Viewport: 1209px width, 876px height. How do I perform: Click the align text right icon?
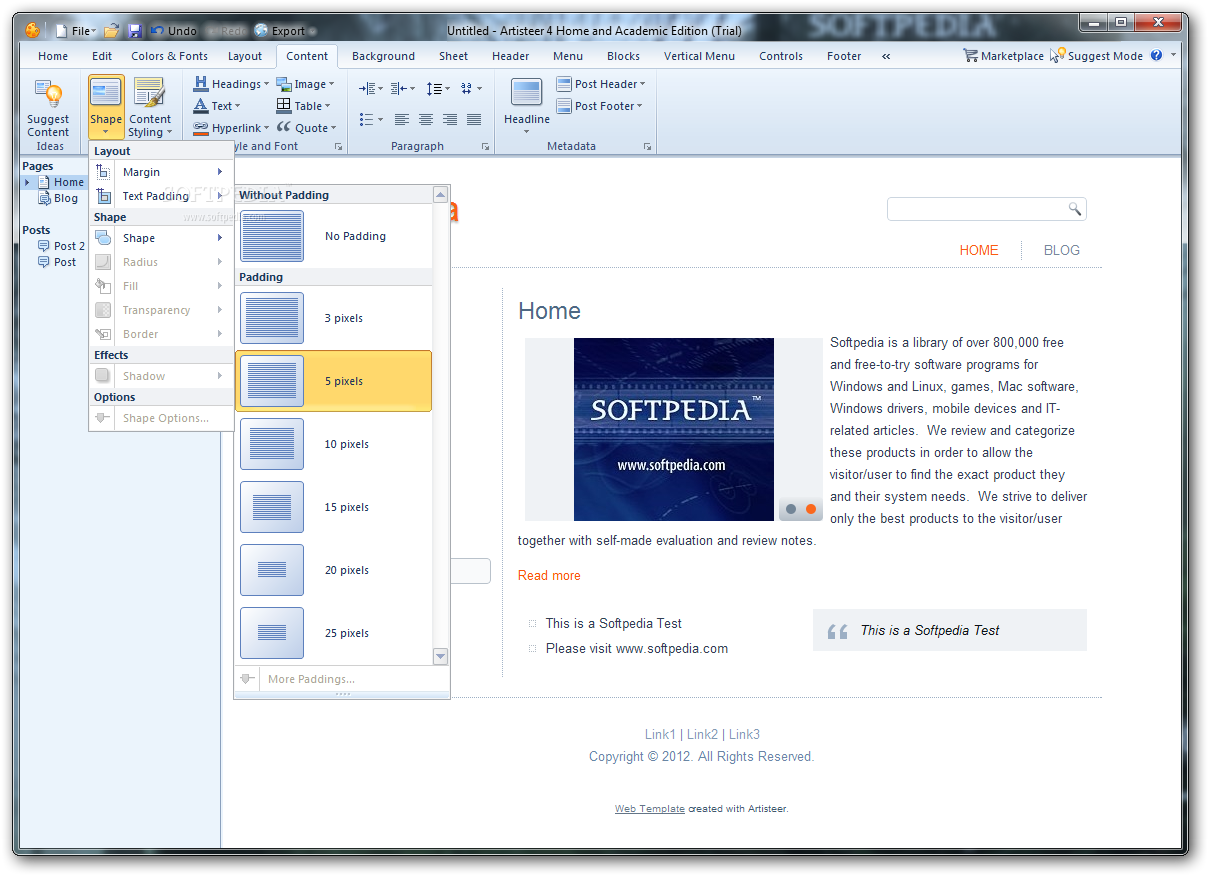pos(450,119)
